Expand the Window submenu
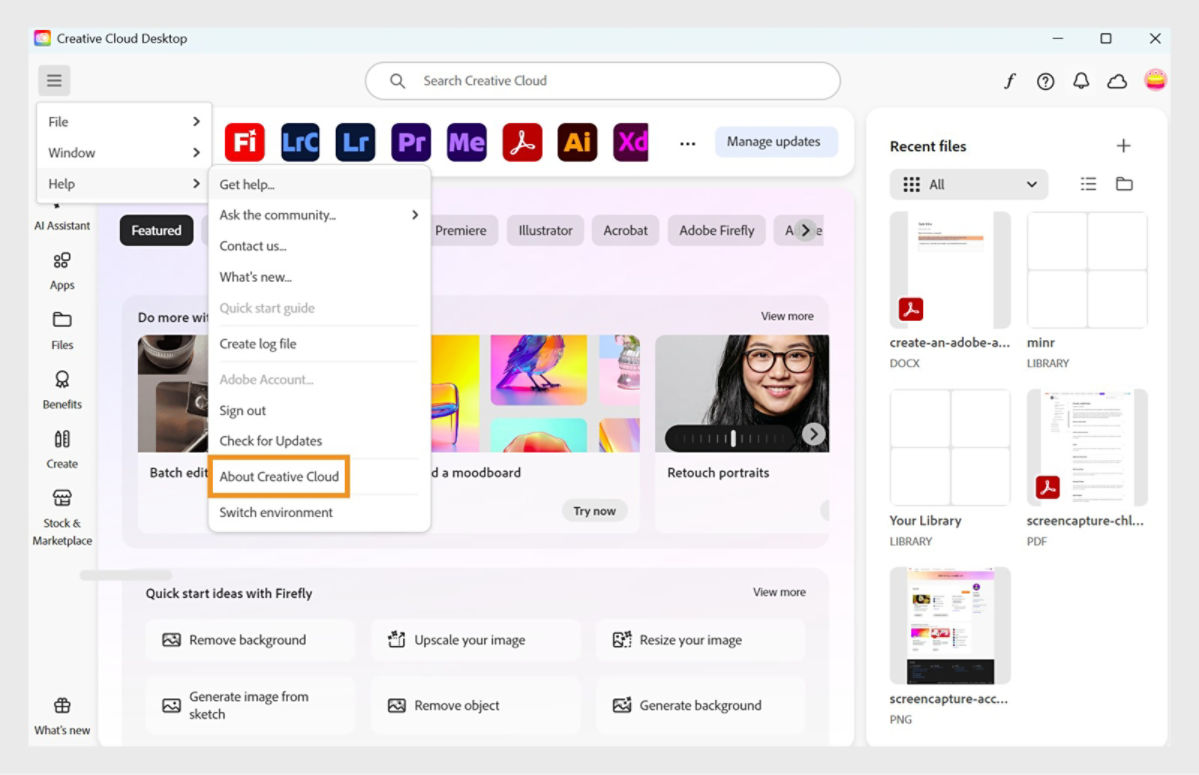Viewport: 1199px width, 775px height. [x=124, y=153]
